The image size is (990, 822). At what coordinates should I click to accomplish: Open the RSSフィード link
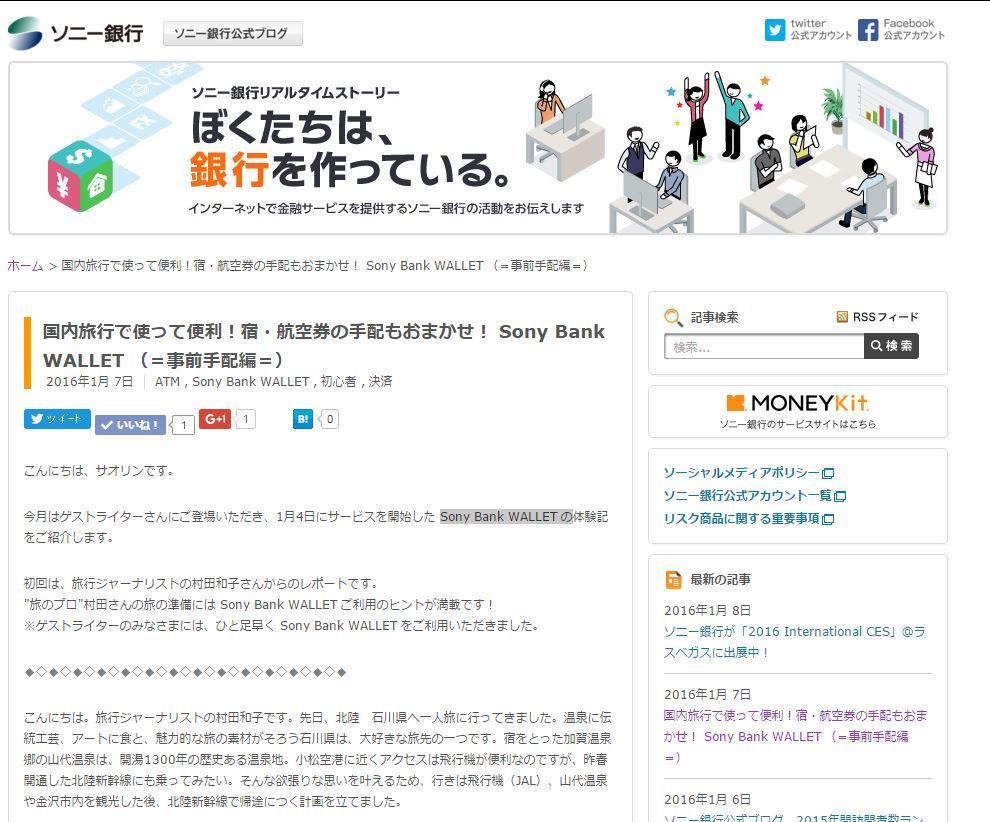[877, 317]
